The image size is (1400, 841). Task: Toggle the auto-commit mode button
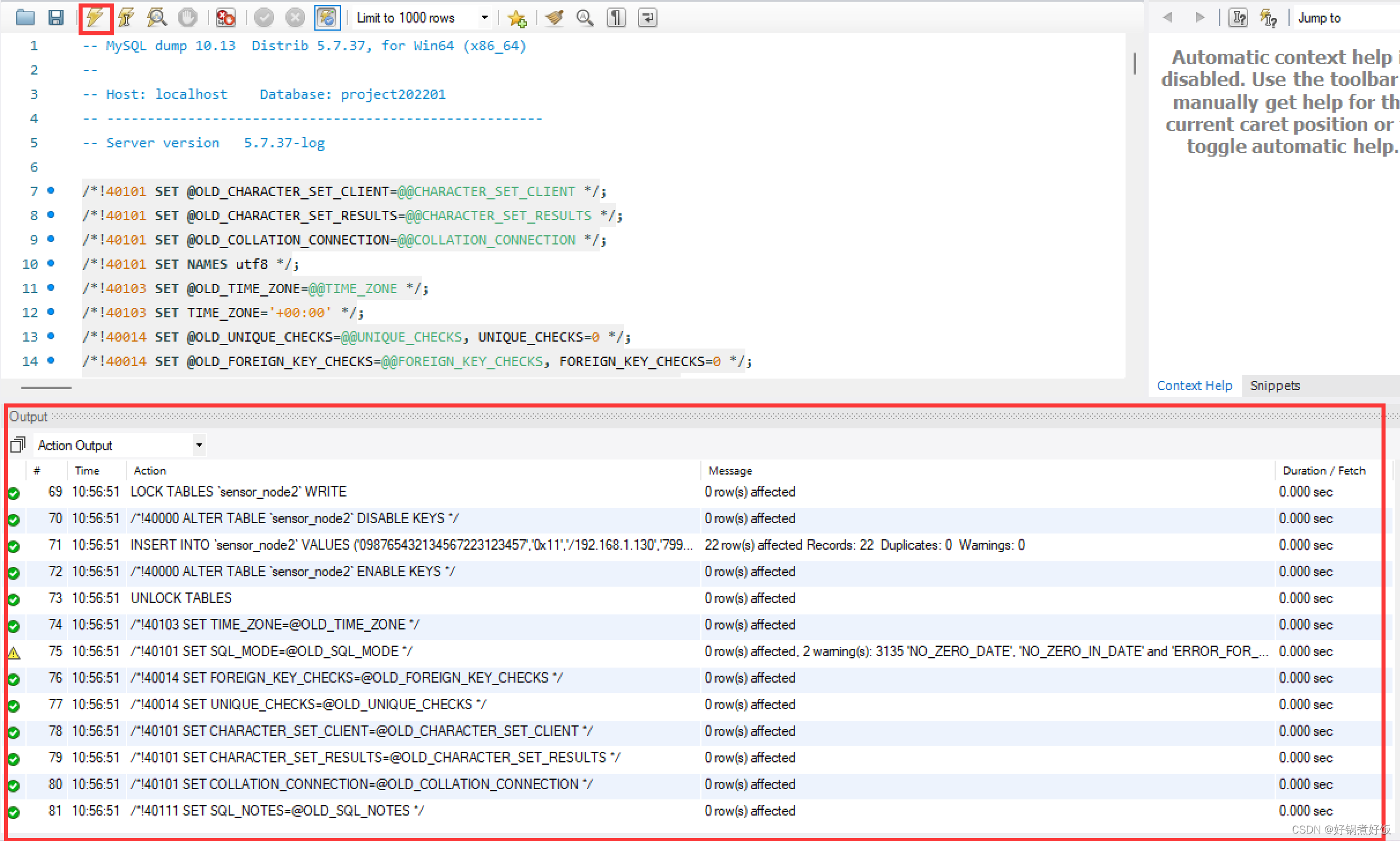point(327,18)
